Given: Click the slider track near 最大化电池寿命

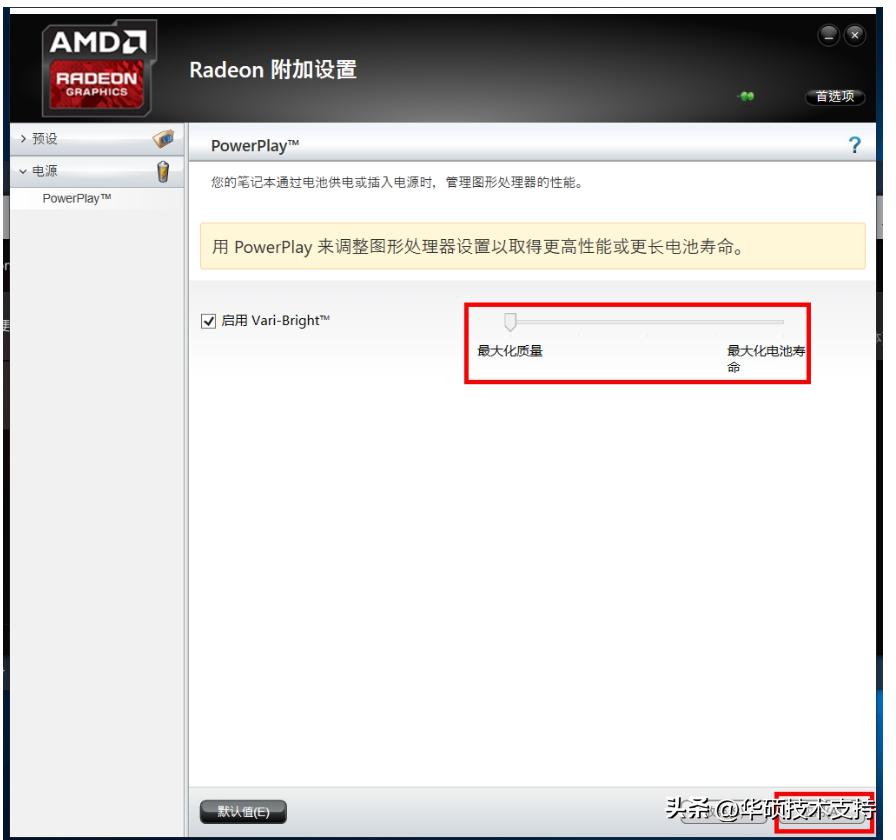Looking at the screenshot, I should [x=766, y=322].
